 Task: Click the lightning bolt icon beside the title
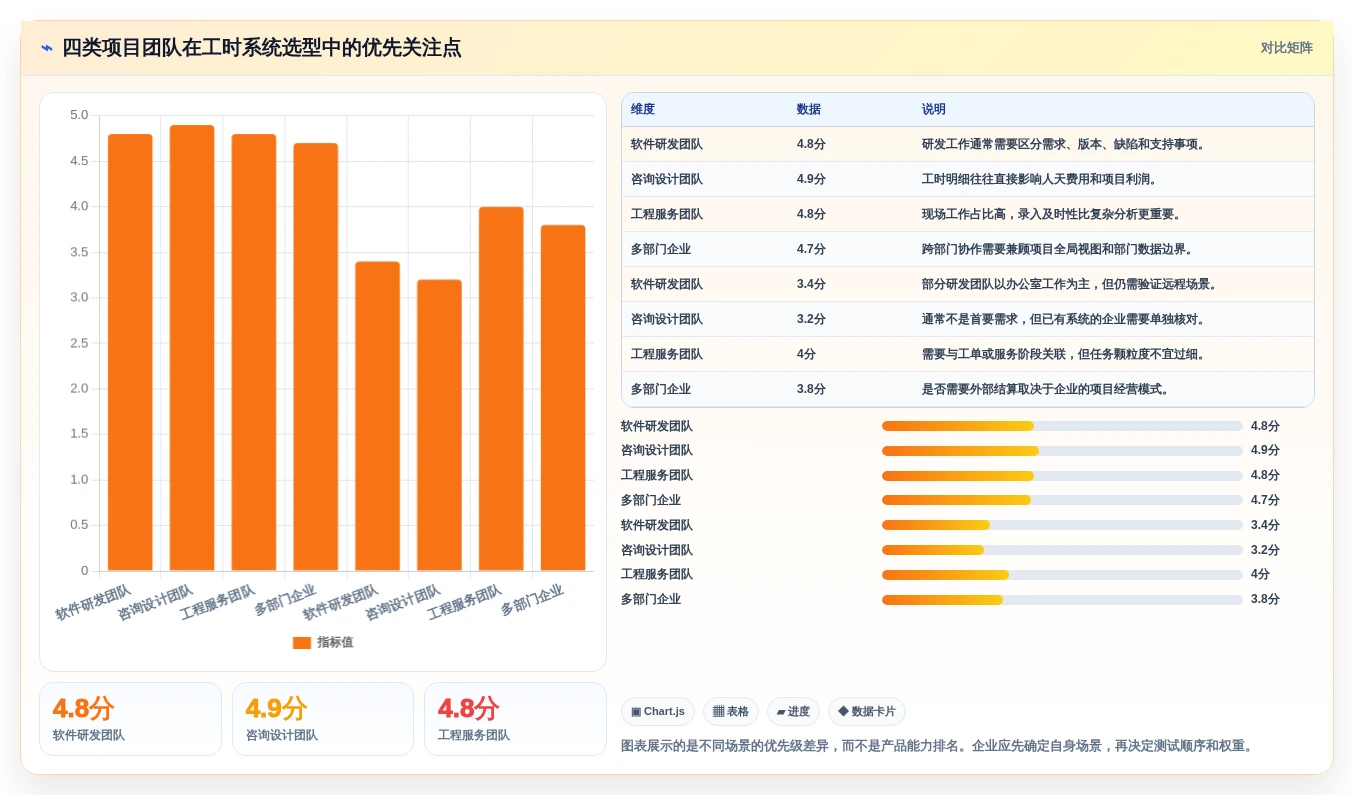coord(47,48)
